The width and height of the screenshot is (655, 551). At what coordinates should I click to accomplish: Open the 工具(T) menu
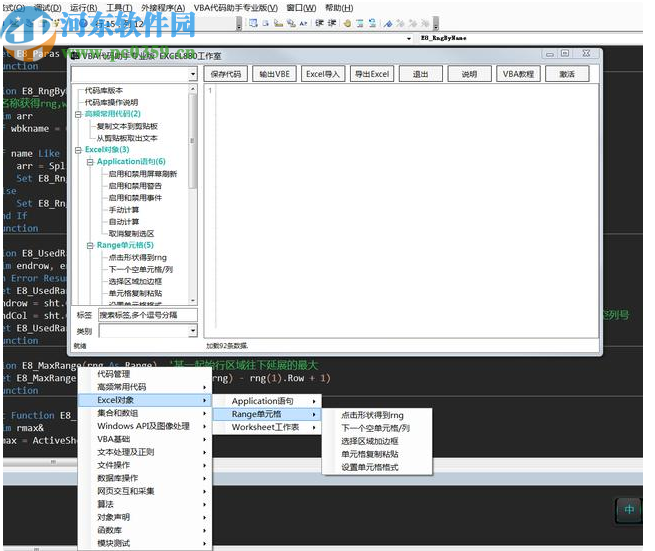(119, 8)
